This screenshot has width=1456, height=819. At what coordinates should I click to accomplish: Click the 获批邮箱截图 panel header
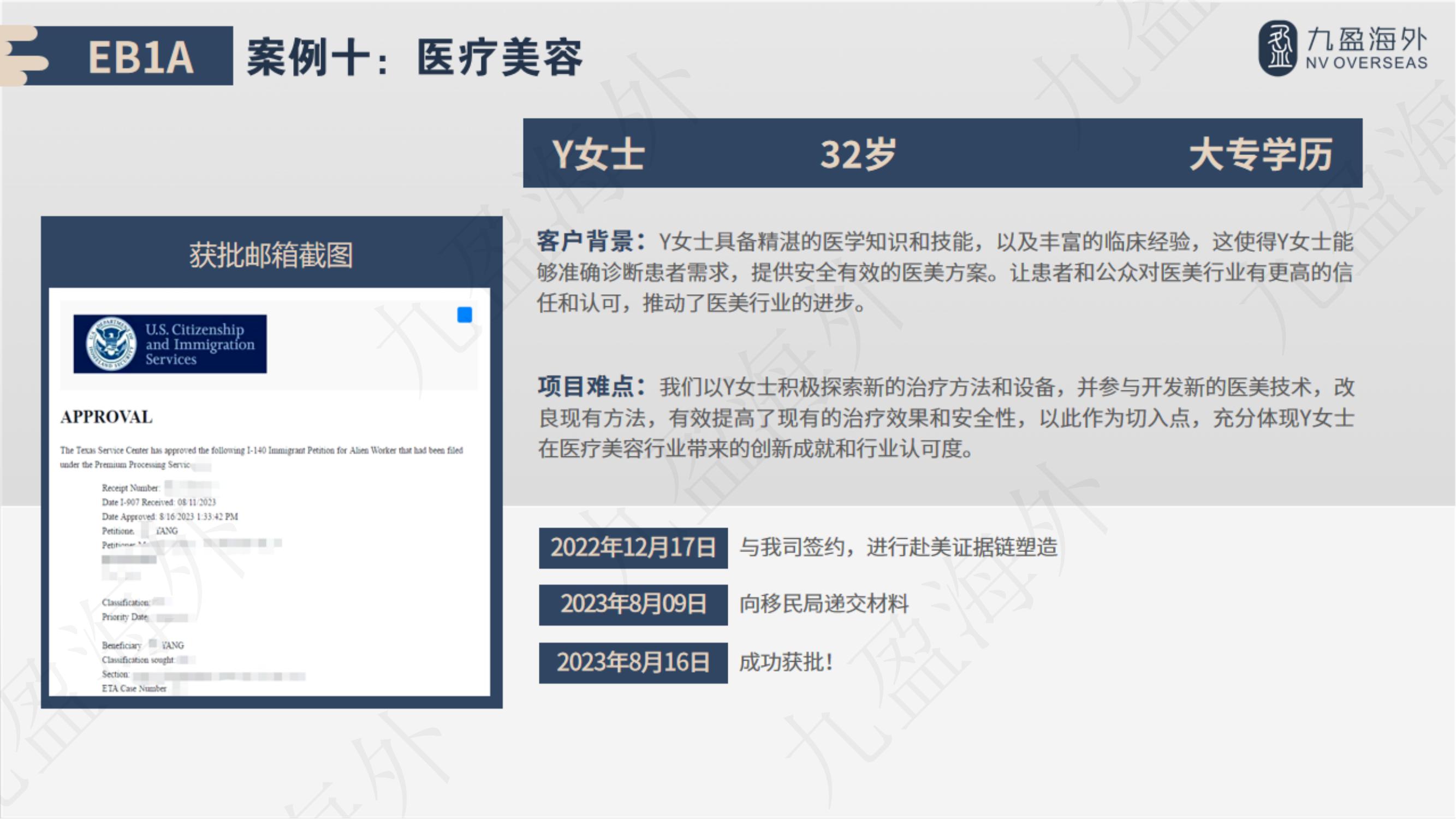coord(271,255)
